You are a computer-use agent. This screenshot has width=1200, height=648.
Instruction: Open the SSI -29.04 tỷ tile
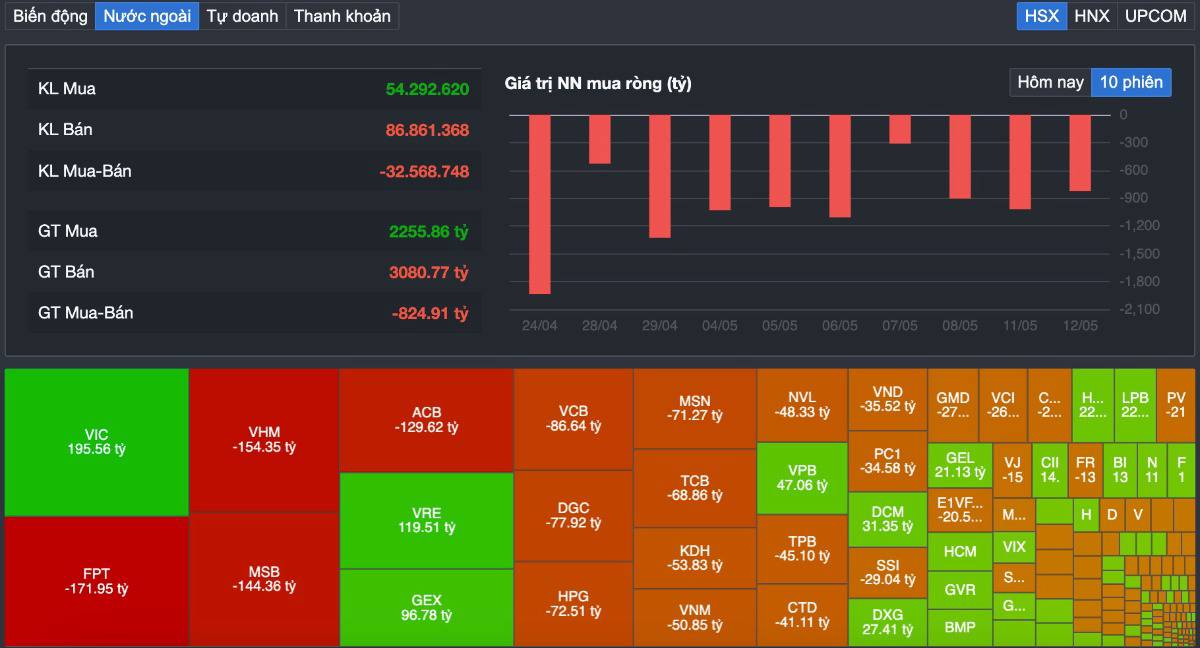click(x=887, y=573)
